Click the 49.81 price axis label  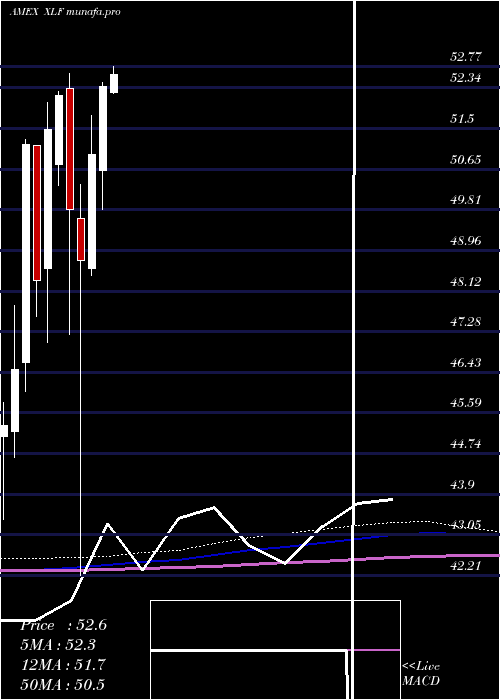pos(466,200)
